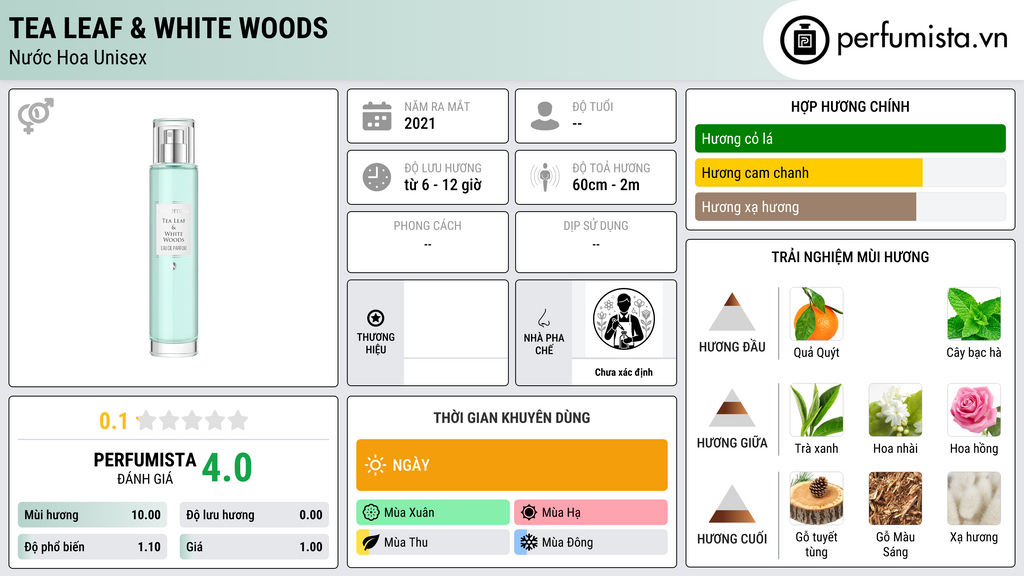The image size is (1024, 576).
Task: Click the Hương đầu pyramid icon
Action: click(732, 312)
